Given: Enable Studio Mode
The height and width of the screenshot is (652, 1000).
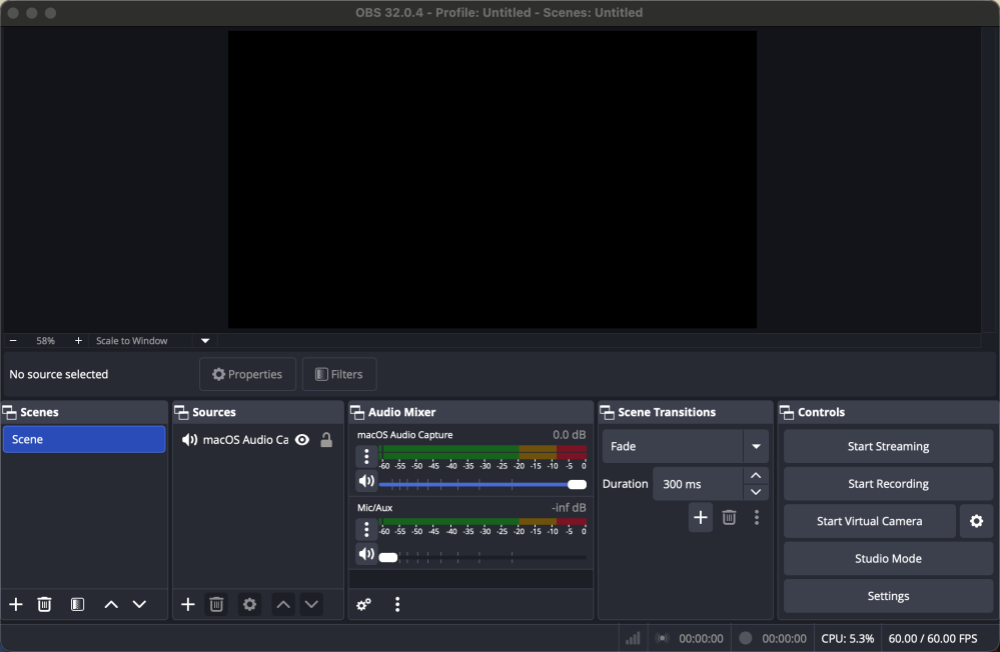Looking at the screenshot, I should [888, 558].
